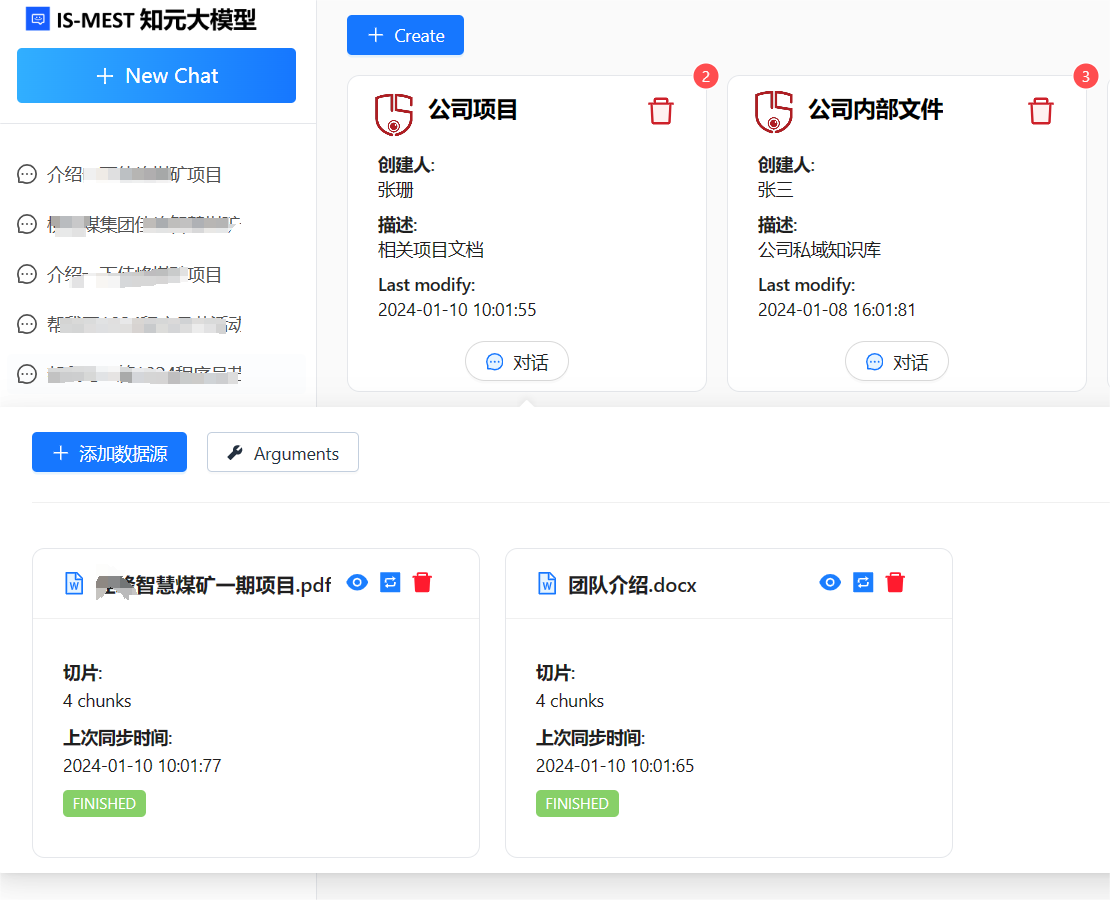This screenshot has width=1110, height=900.
Task: Re-sync the 智慧煤矿一期项目.pdf document
Action: pyautogui.click(x=390, y=583)
